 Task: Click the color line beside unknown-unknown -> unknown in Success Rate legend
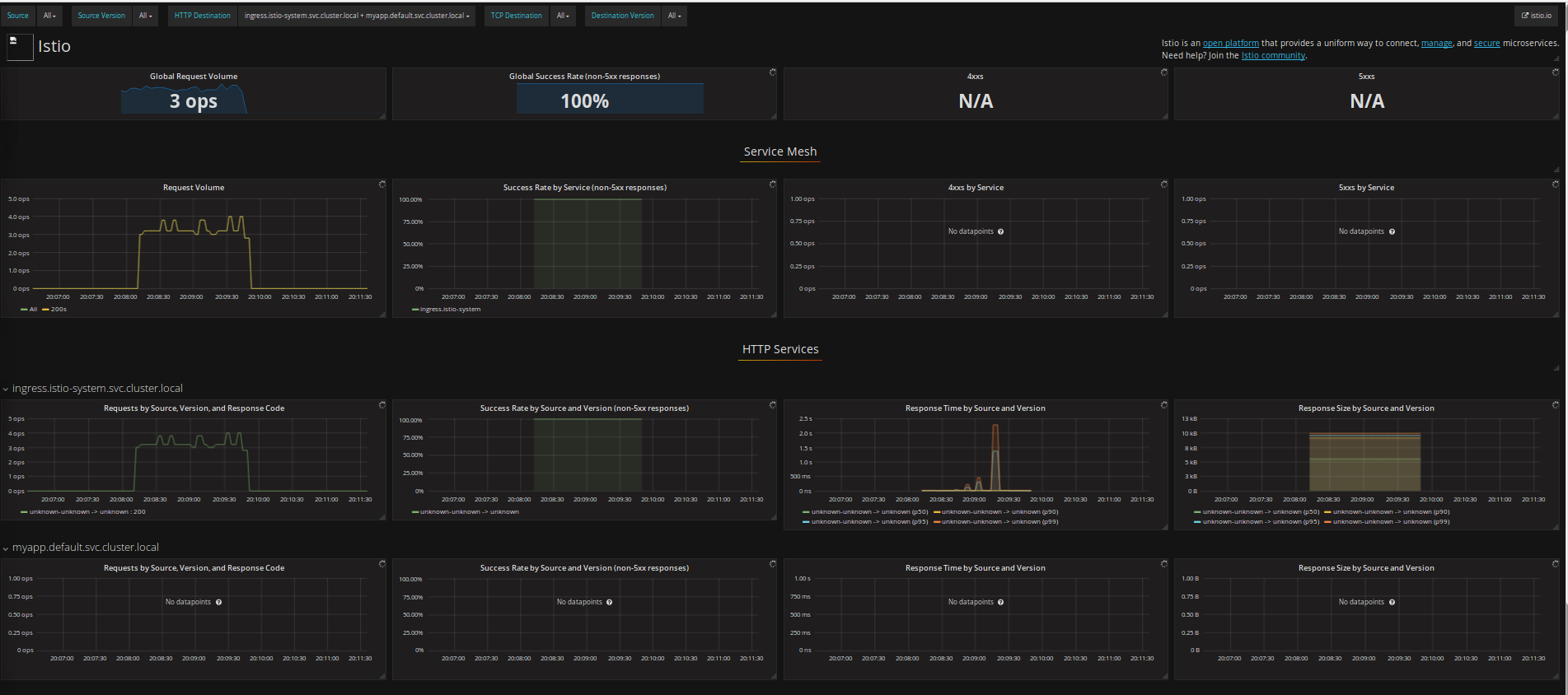[415, 512]
